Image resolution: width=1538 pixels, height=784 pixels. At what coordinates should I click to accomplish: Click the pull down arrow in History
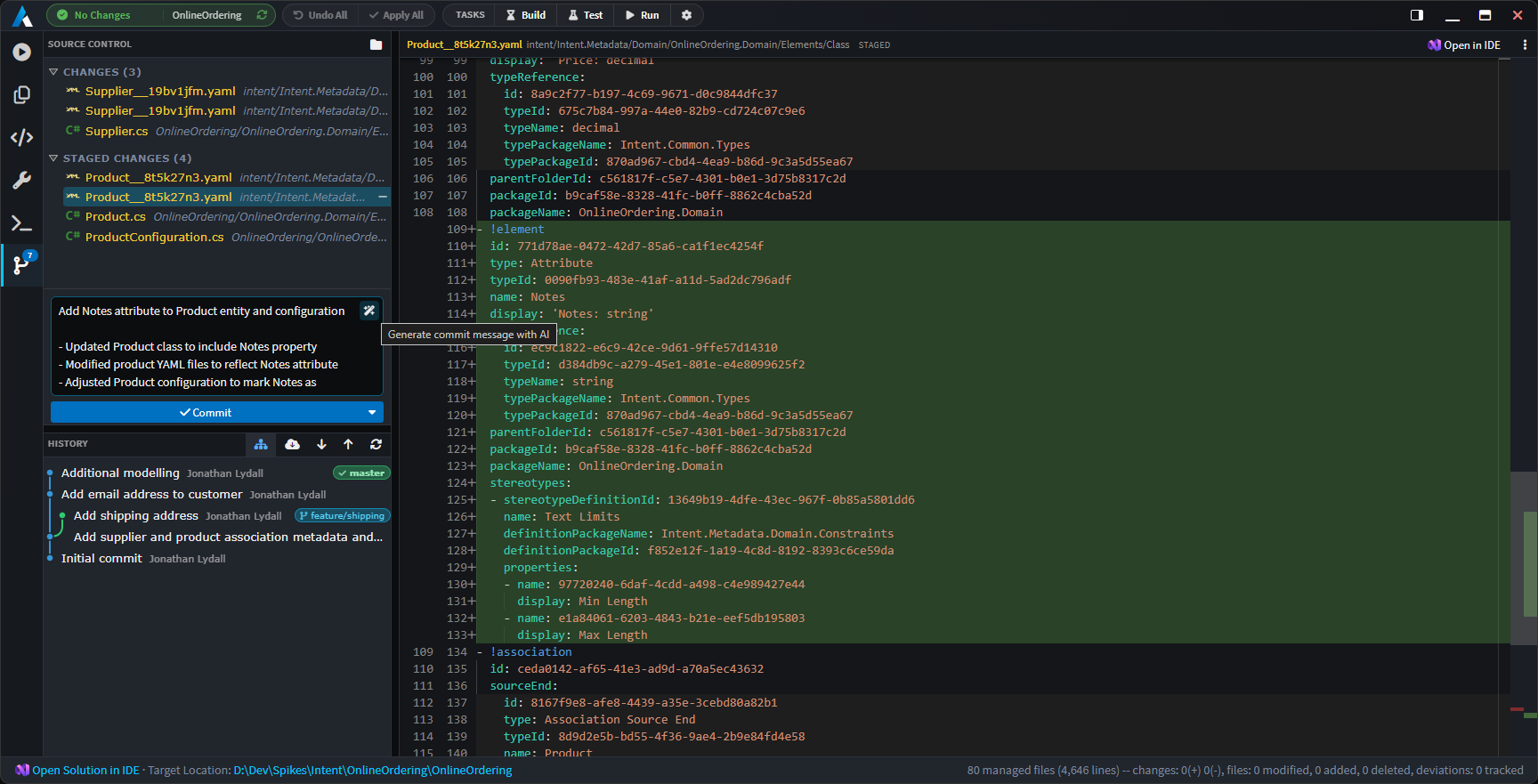321,444
